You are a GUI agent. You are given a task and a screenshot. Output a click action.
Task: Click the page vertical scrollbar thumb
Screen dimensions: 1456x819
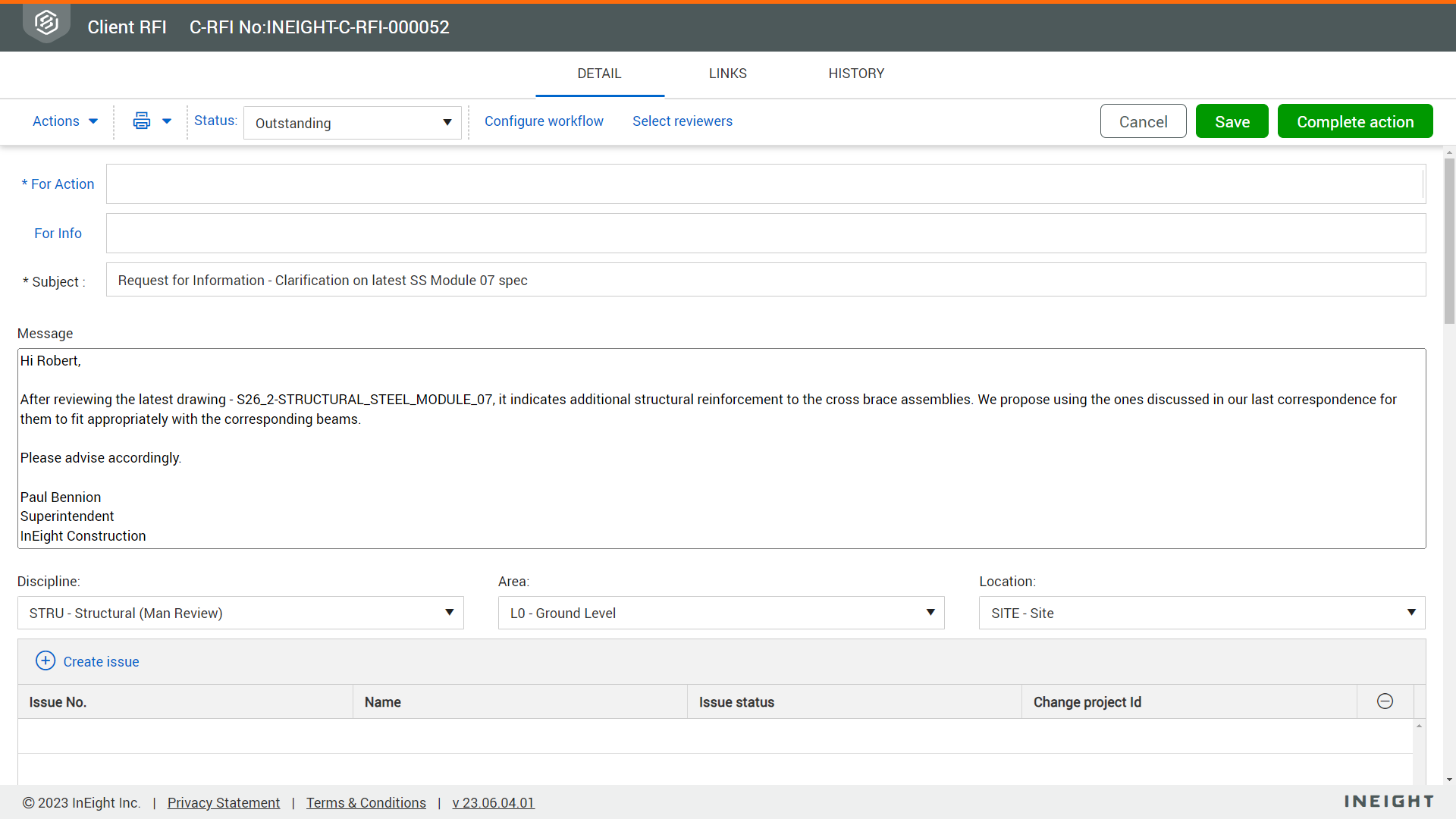[1449, 241]
